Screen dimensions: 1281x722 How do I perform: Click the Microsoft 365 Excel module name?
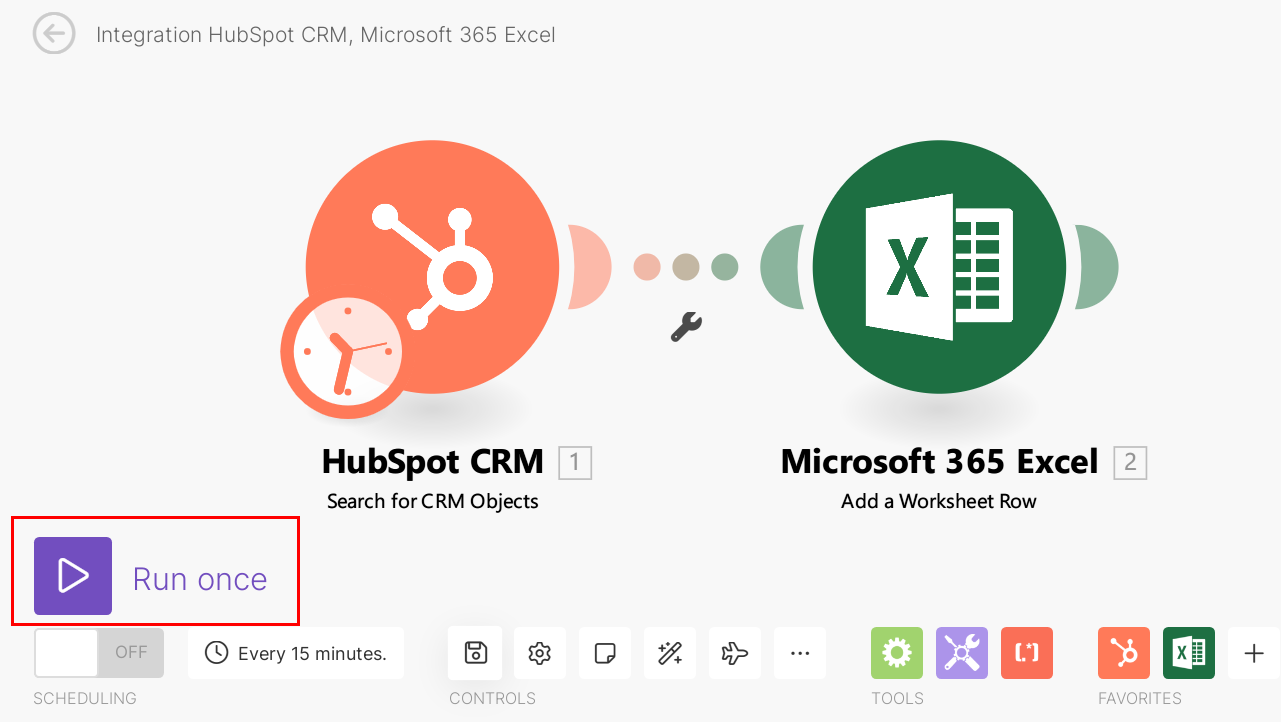tap(940, 461)
